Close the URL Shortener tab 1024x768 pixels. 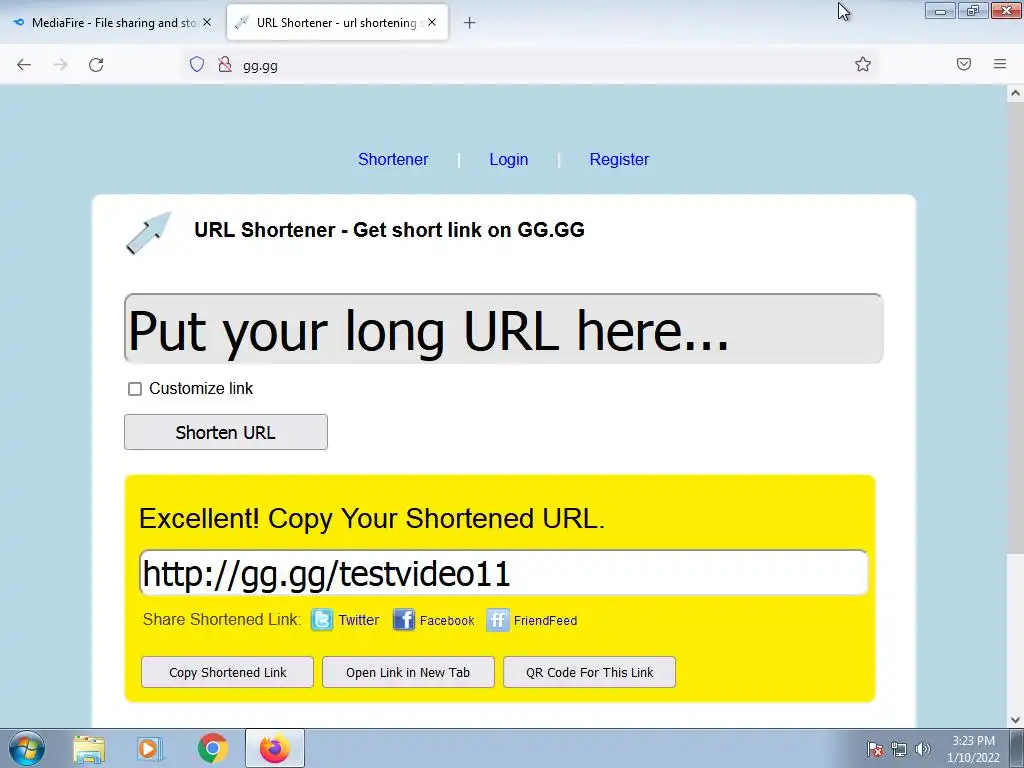[x=432, y=22]
